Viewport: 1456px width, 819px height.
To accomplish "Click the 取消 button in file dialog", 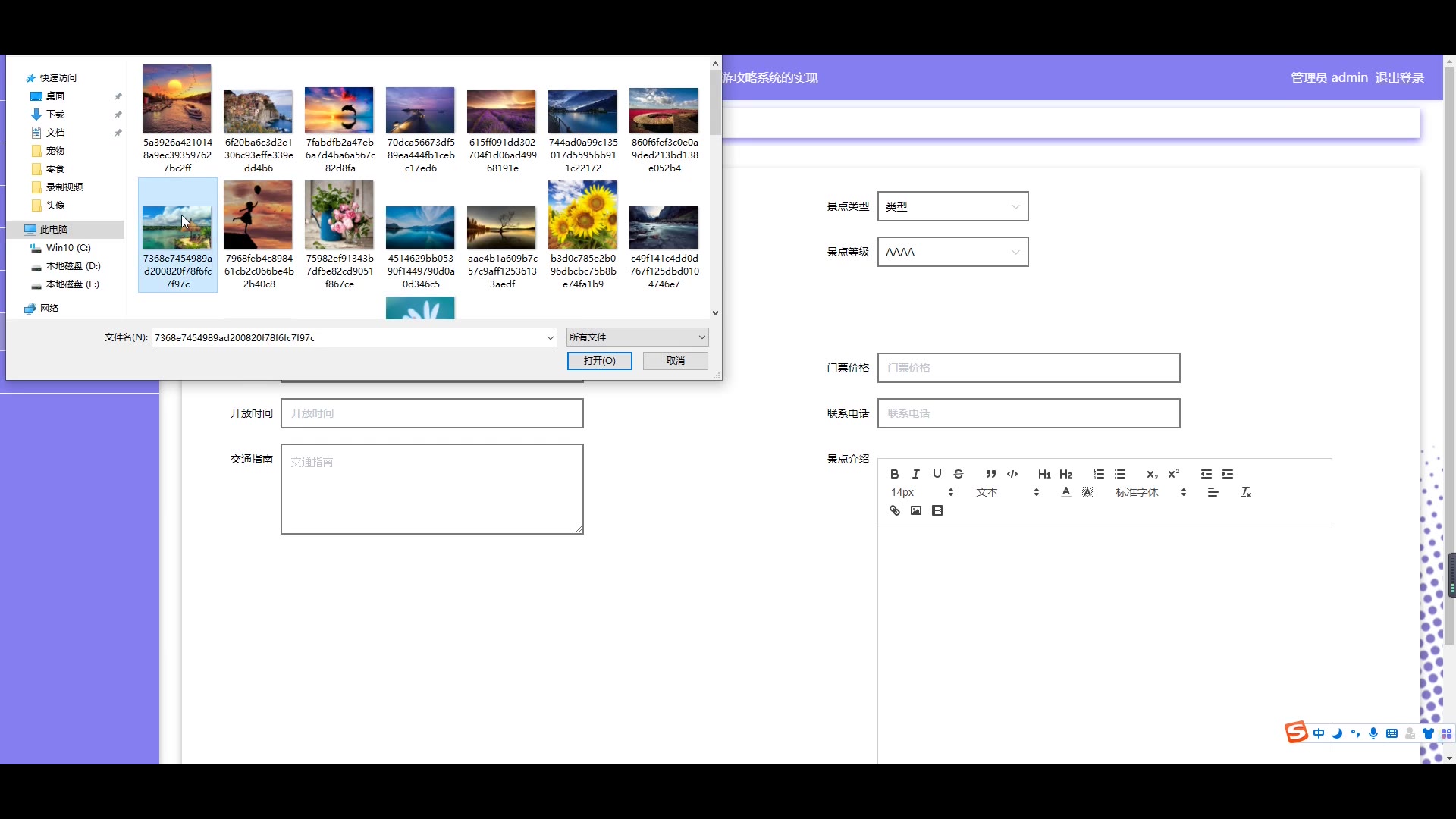I will [675, 361].
